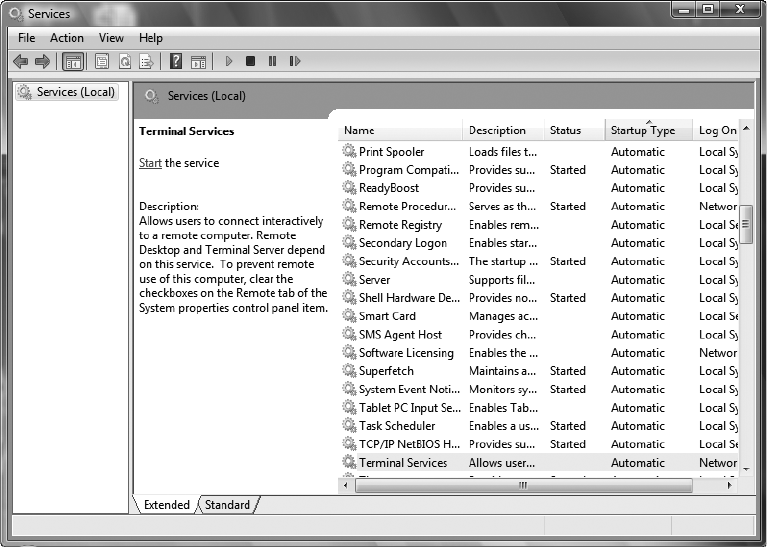The height and width of the screenshot is (547, 767).
Task: Select the Print Spooler service row
Action: coord(391,152)
